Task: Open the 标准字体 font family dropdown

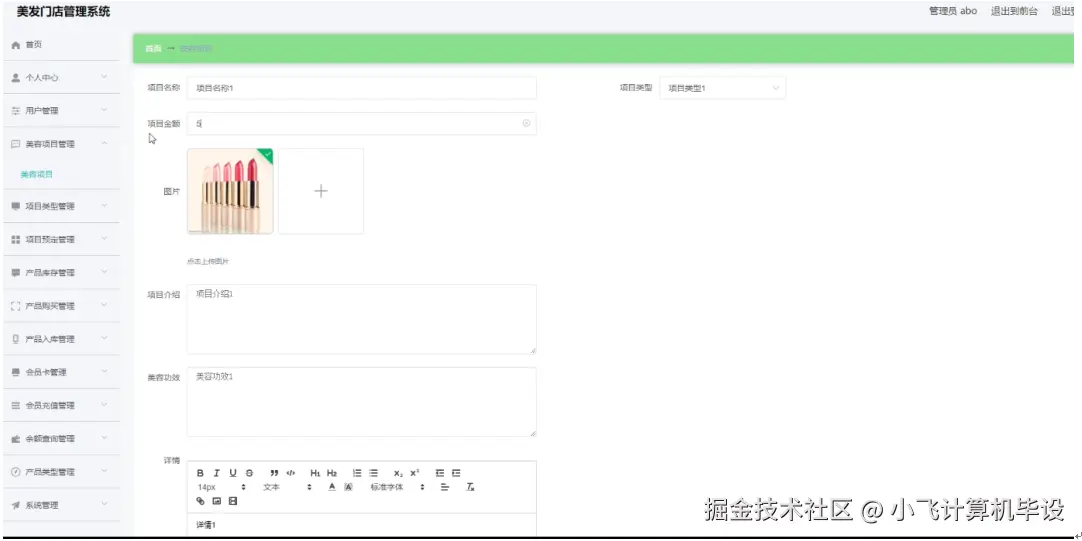Action: pyautogui.click(x=397, y=487)
